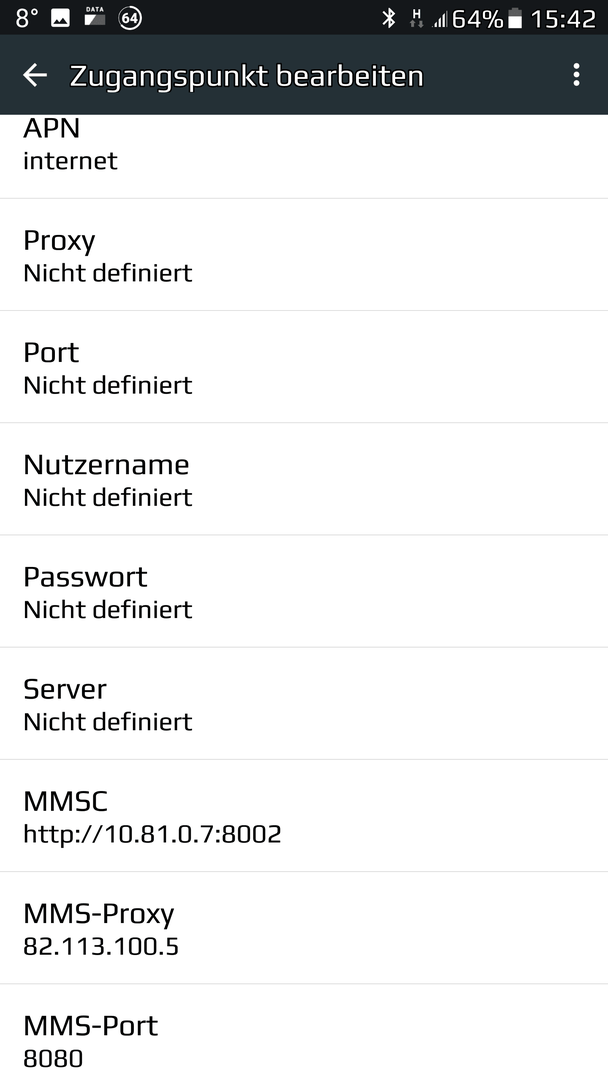Tap the DATA notification icon
608x1080 pixels.
(94, 17)
